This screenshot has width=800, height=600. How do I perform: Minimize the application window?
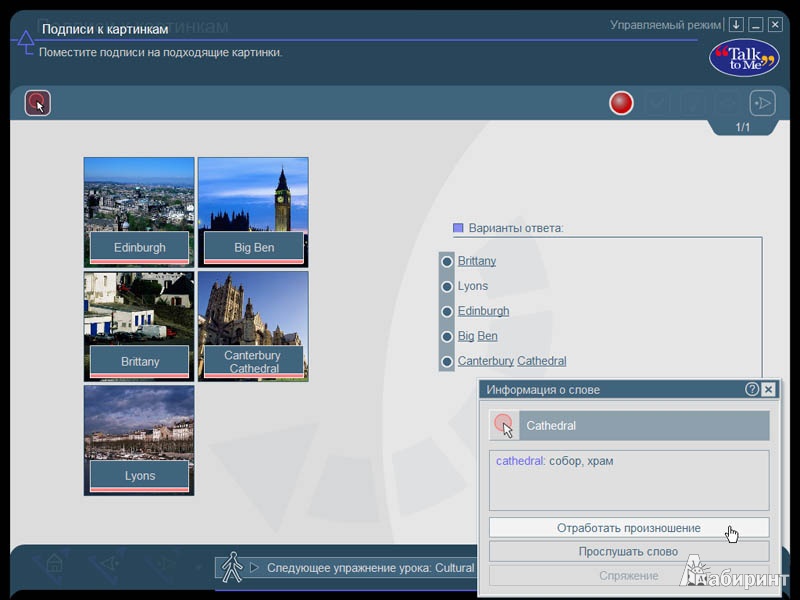(x=756, y=24)
